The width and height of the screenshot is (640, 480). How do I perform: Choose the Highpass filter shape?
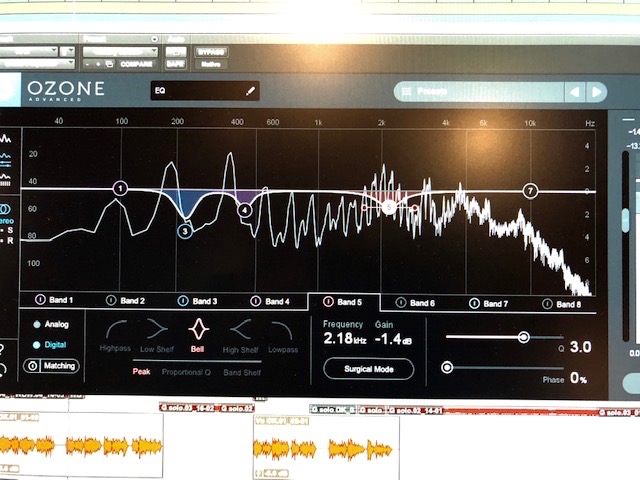point(116,336)
